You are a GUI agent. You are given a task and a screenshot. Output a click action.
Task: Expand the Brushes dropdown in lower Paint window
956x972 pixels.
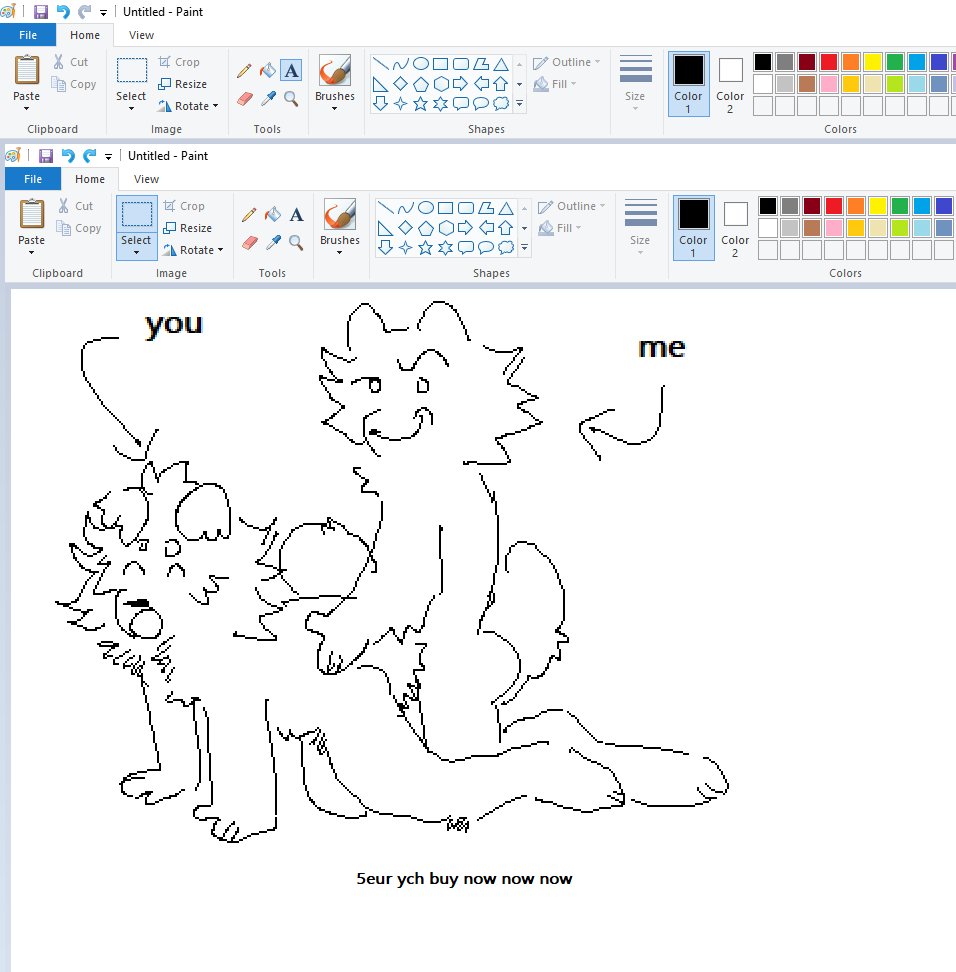pyautogui.click(x=340, y=252)
